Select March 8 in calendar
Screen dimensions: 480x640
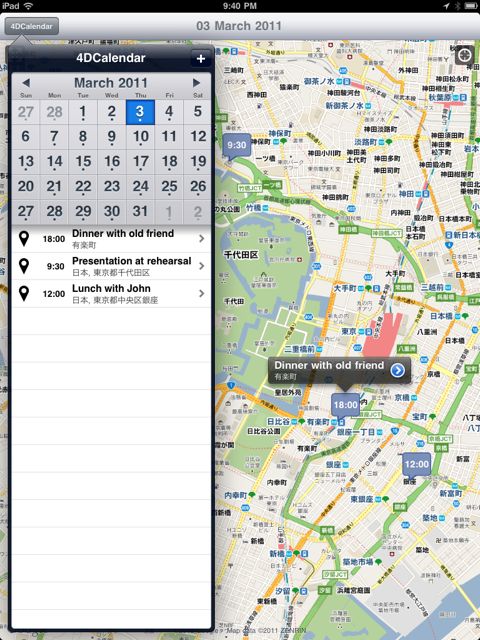(x=83, y=137)
